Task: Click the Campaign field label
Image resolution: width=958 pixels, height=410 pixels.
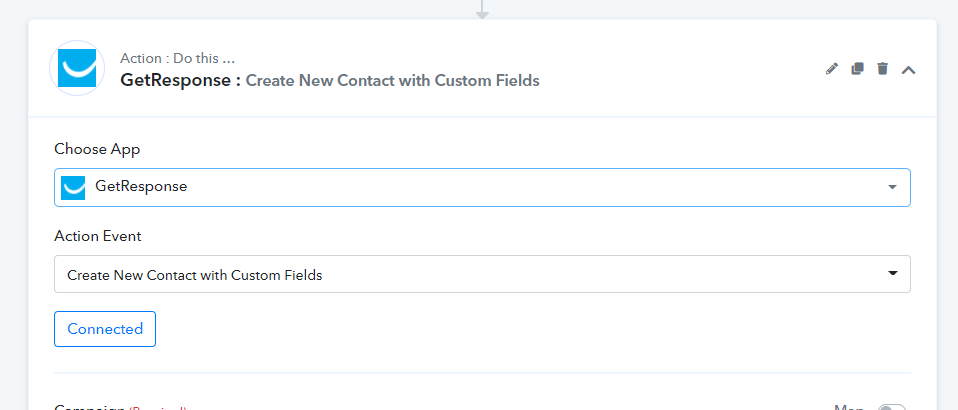Action: 90,408
